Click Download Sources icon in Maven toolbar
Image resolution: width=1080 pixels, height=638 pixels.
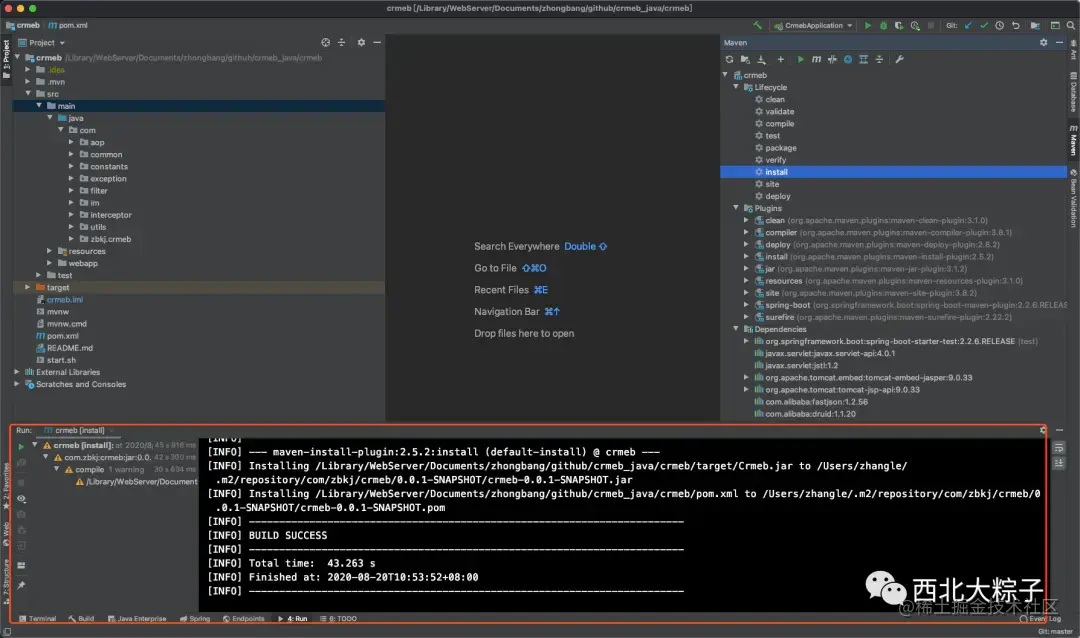coord(761,59)
